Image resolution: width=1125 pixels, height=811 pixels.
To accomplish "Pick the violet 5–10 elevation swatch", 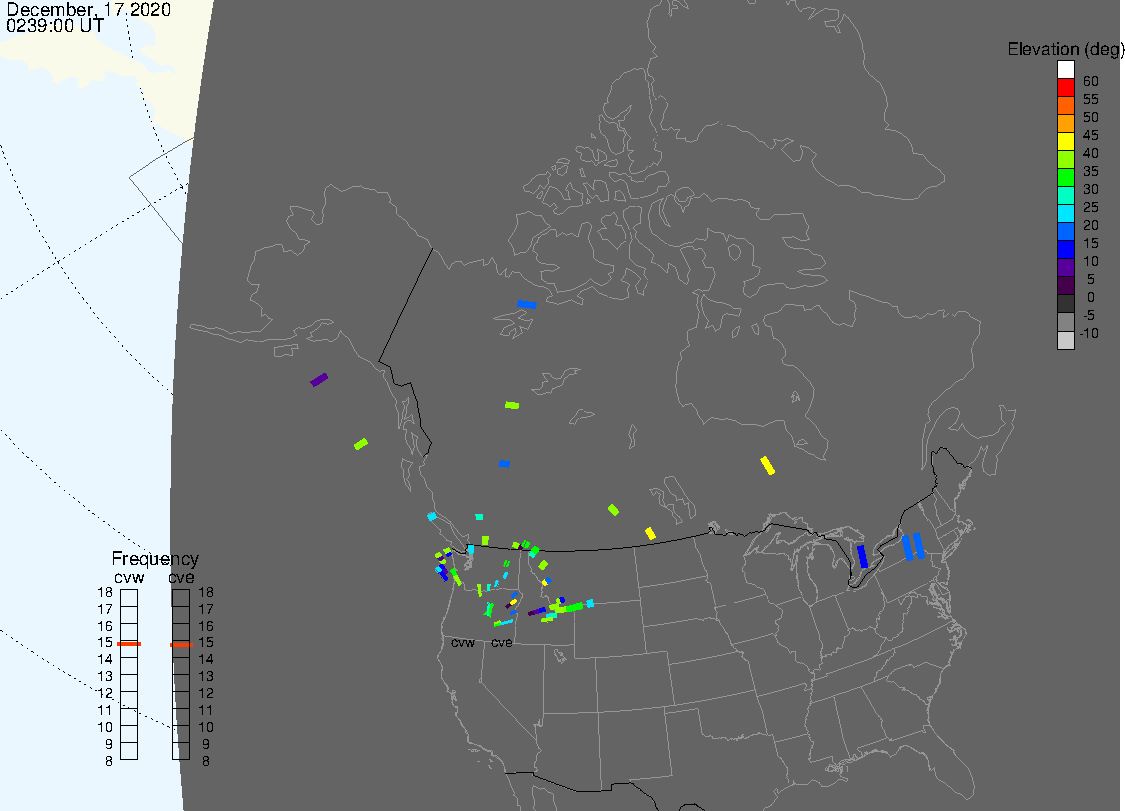I will point(1065,267).
